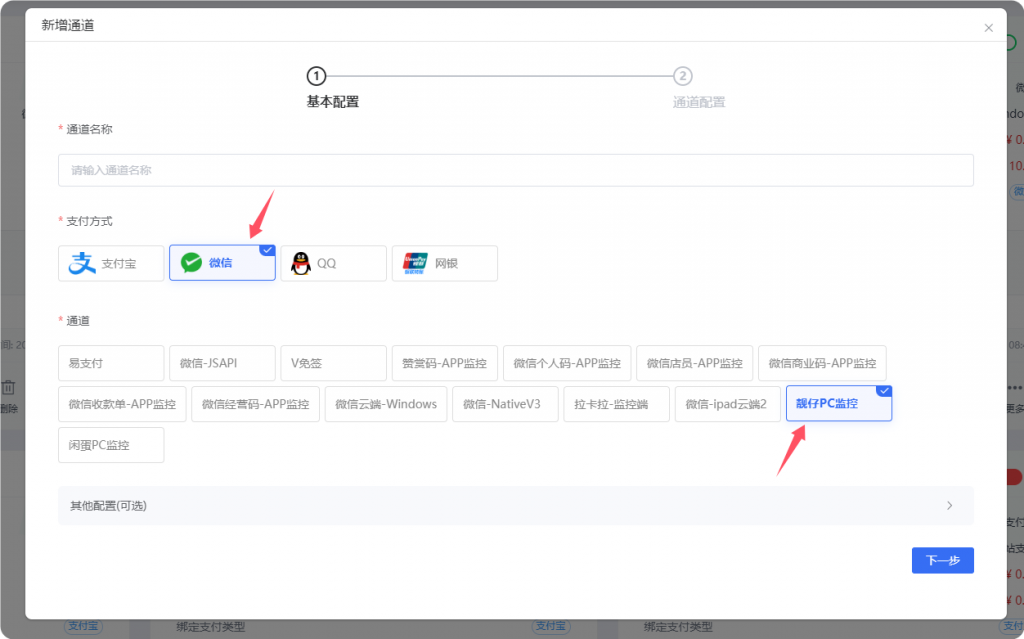Click the Alipay logo in 支付宝 option

point(80,263)
